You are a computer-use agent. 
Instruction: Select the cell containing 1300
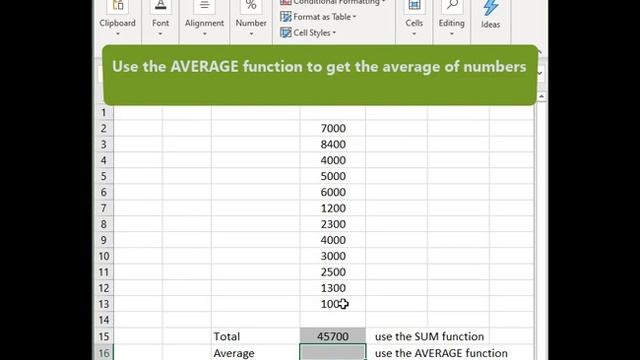pos(333,288)
